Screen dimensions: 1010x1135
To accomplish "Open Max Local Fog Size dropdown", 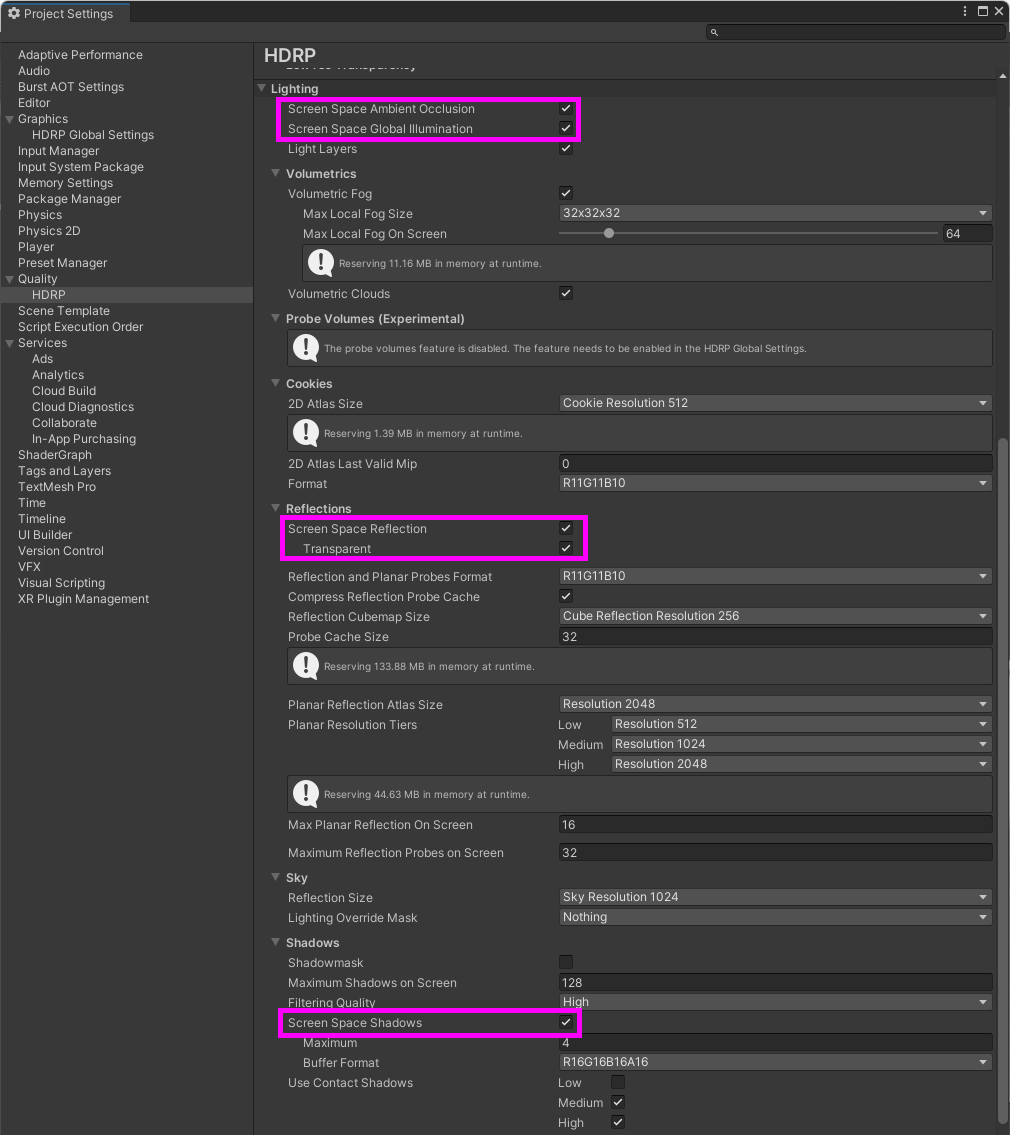I will click(775, 213).
